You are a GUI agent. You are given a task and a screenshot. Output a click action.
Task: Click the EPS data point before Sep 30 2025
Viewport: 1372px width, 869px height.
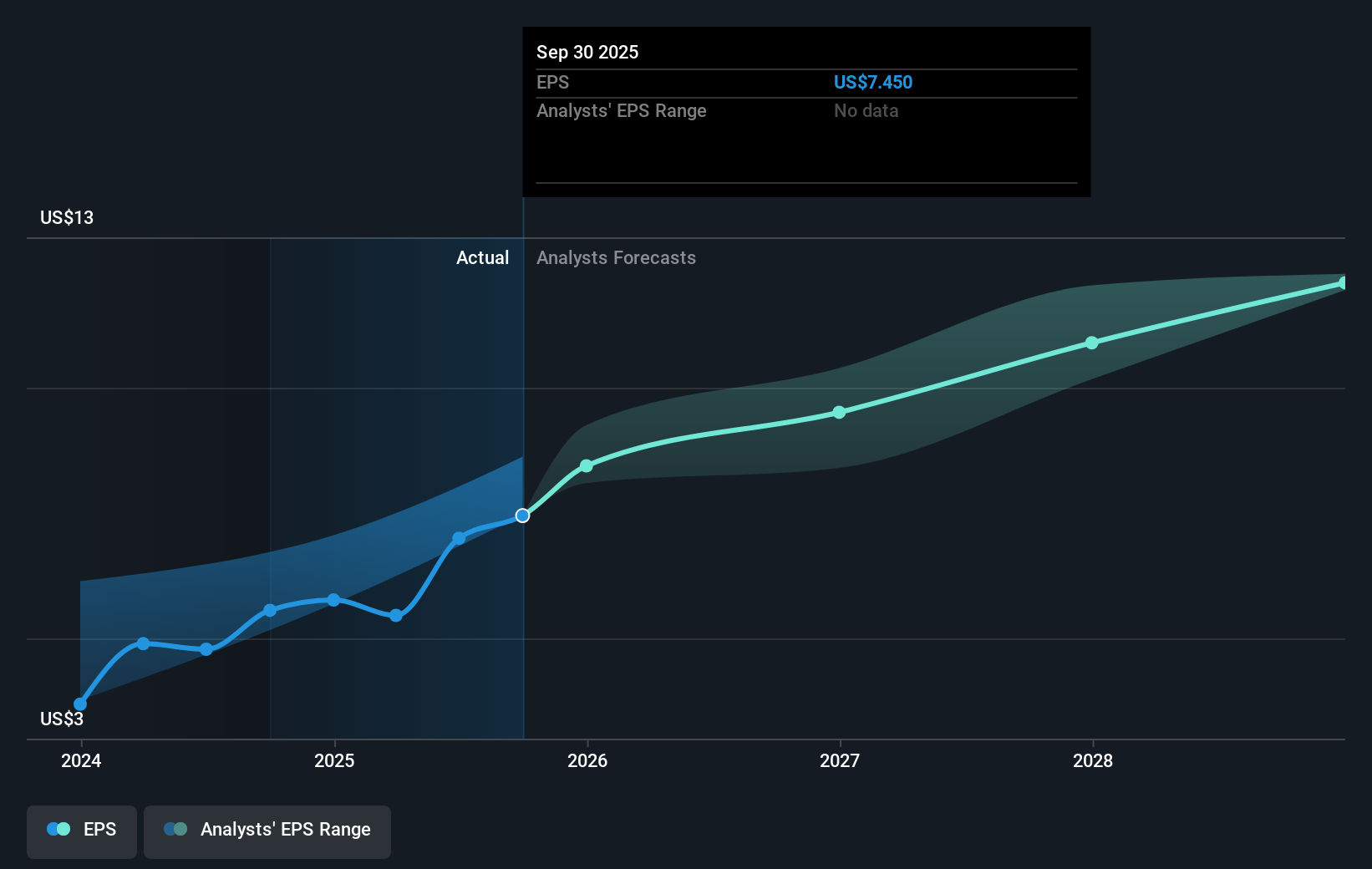459,538
